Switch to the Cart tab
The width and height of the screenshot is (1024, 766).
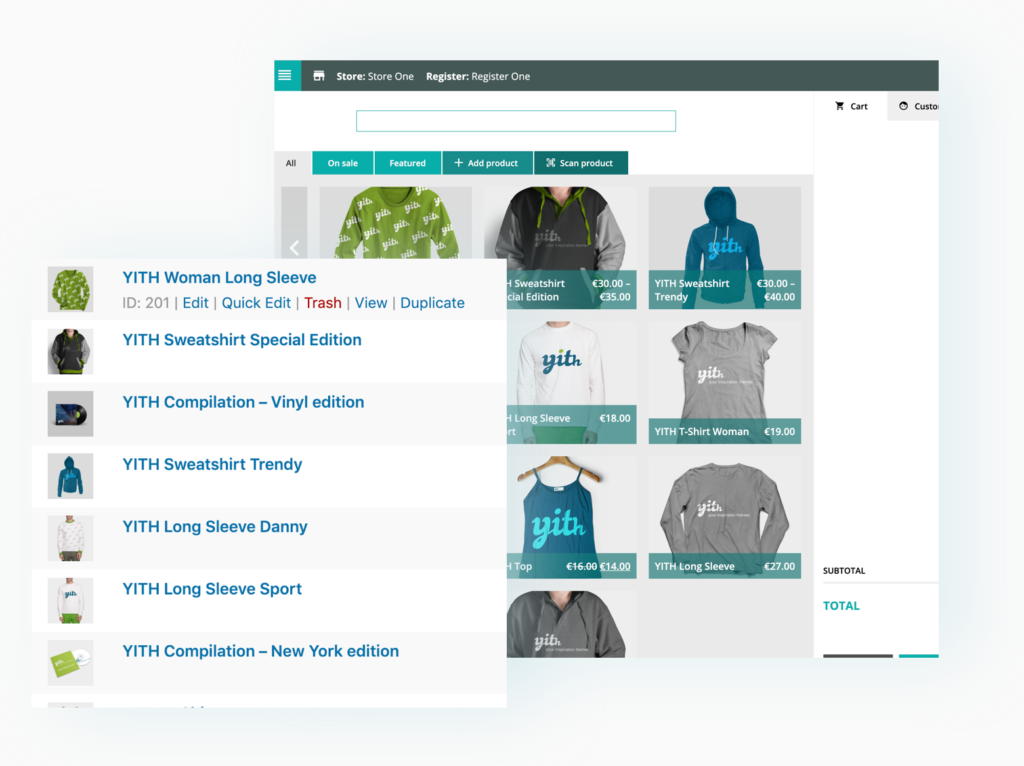pyautogui.click(x=851, y=105)
